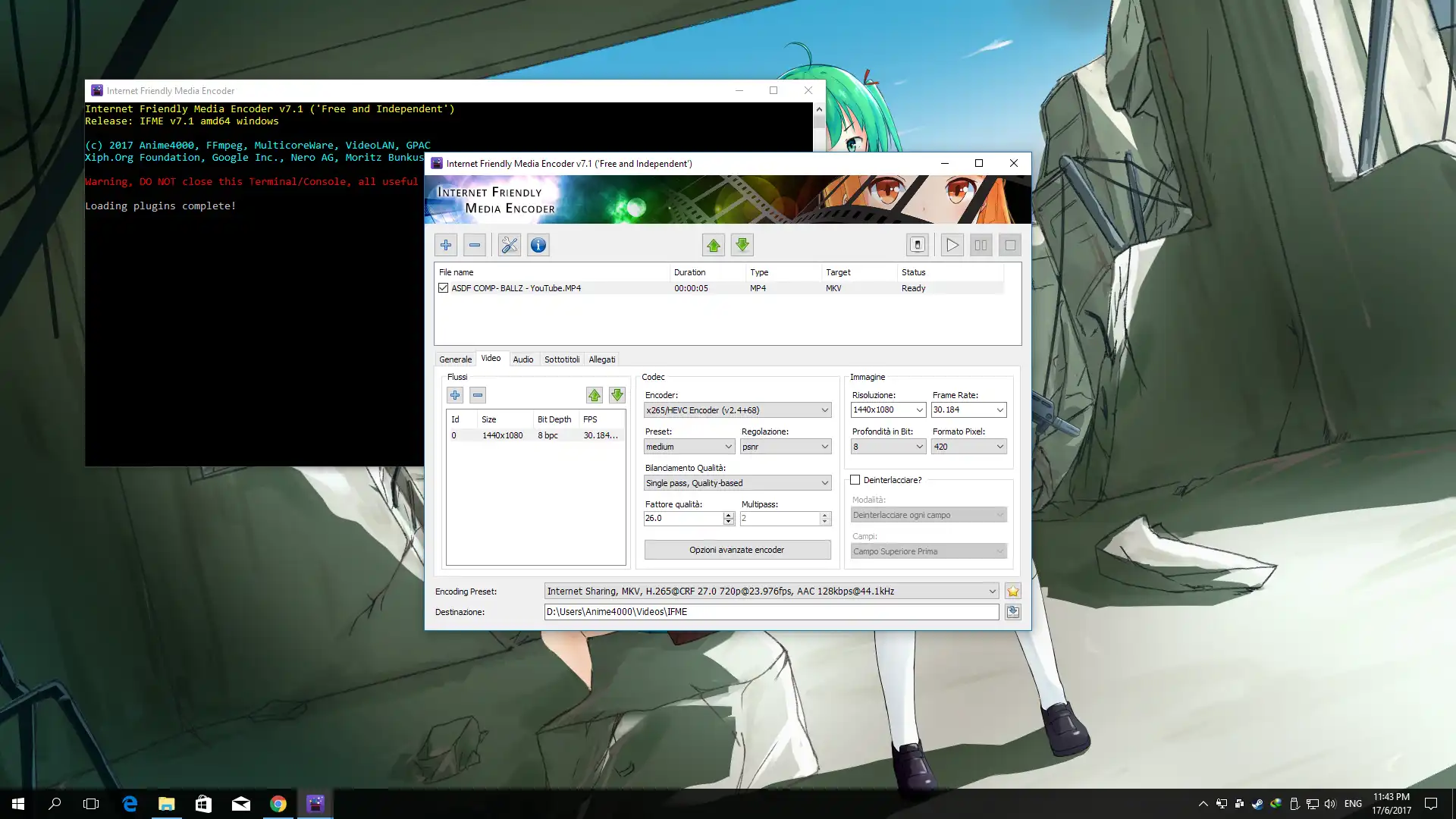Open the Sottotitoli tab

562,359
